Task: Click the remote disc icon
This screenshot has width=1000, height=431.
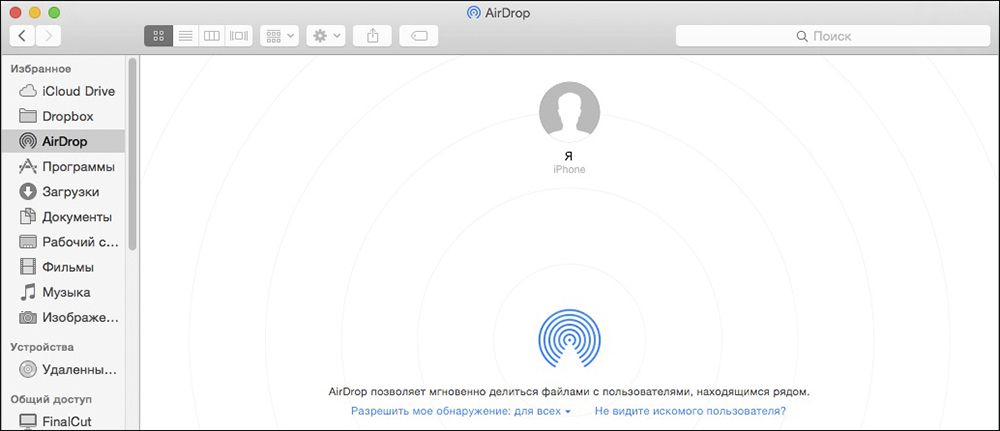Action: pos(28,369)
